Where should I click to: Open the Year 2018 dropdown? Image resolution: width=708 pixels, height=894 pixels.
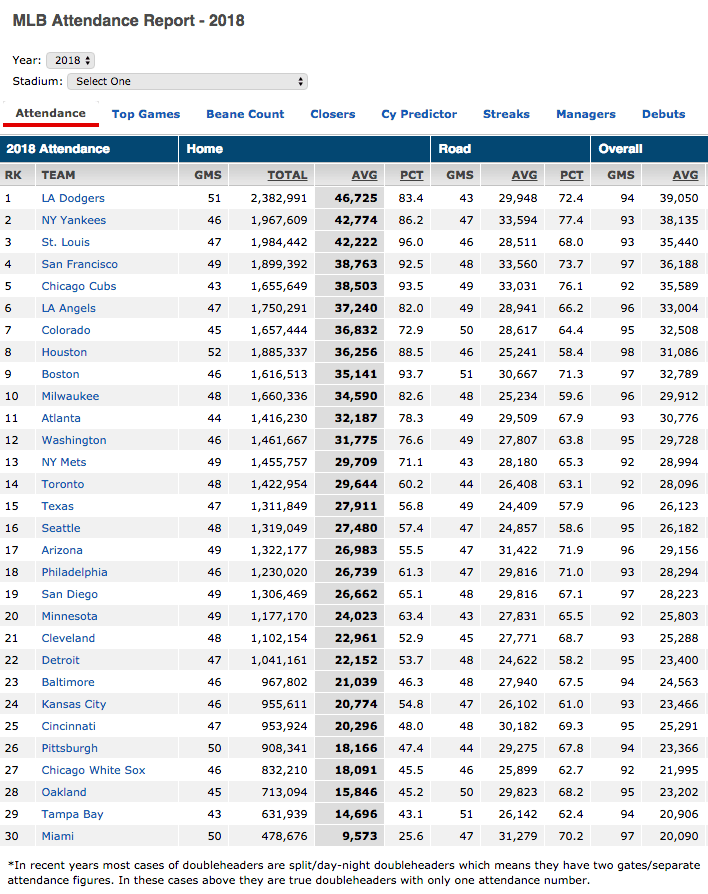pos(71,60)
